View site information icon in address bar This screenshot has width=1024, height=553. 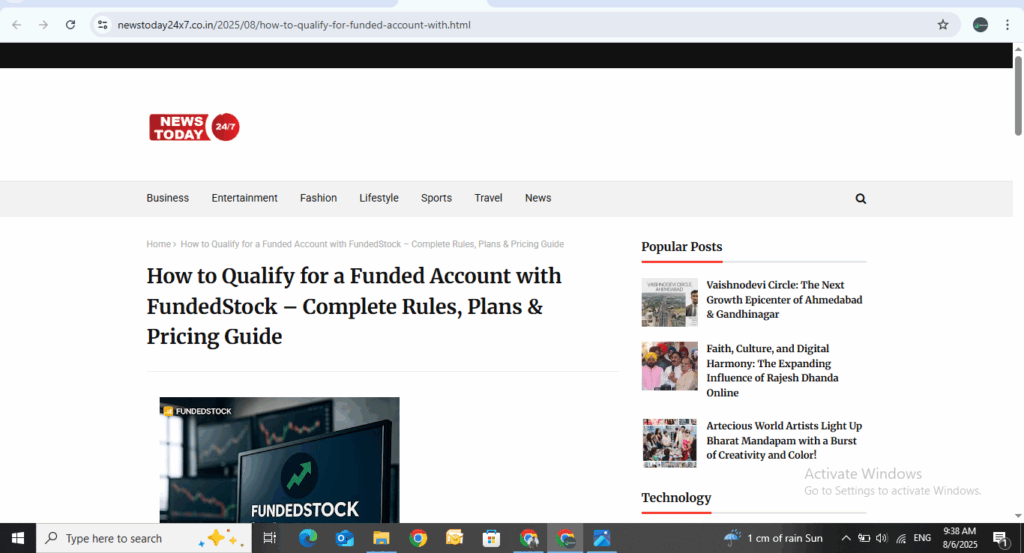point(102,25)
